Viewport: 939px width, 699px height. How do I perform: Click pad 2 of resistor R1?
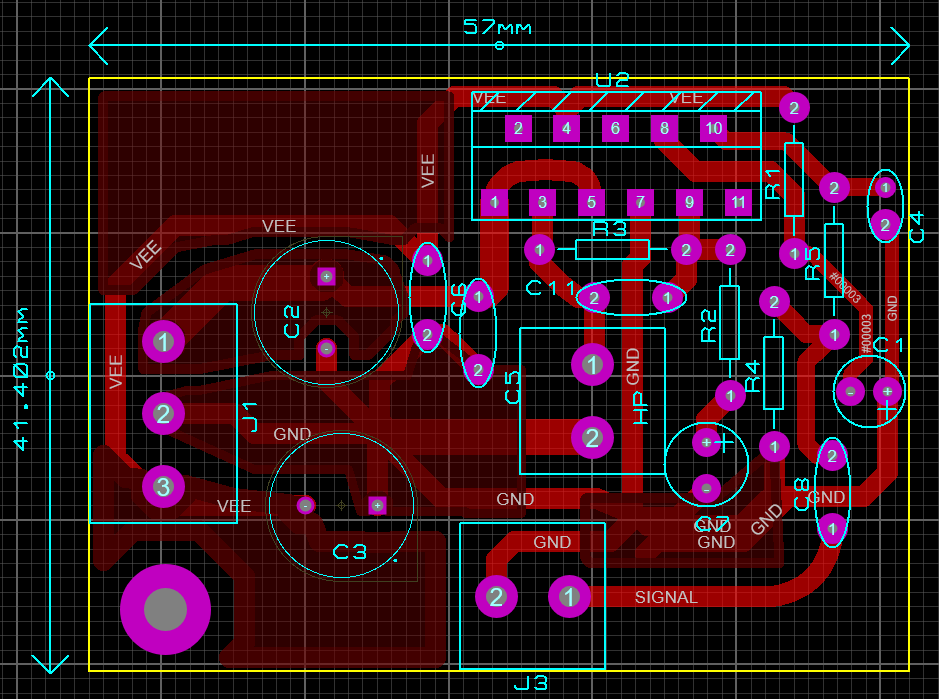click(794, 108)
